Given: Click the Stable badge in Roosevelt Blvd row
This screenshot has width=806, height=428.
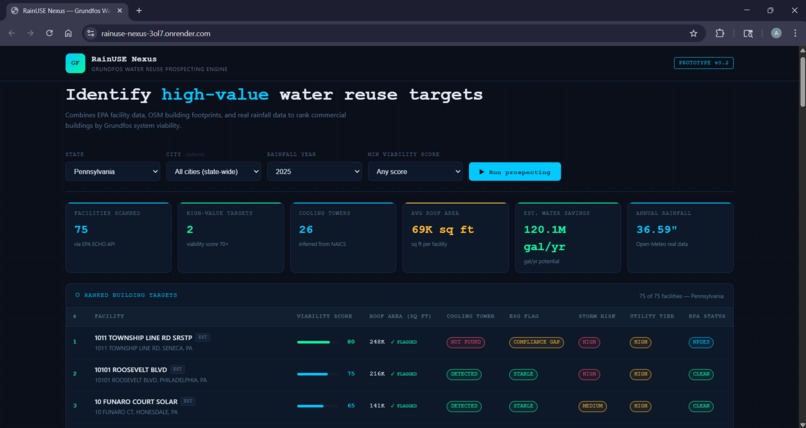Looking at the screenshot, I should (x=523, y=374).
